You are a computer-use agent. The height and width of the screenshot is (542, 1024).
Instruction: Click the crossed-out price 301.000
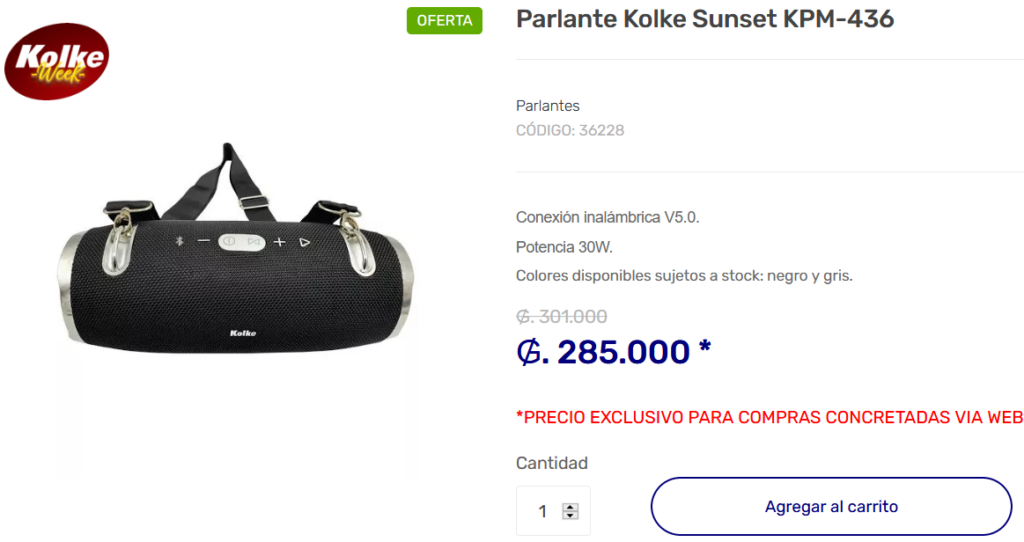coord(561,317)
